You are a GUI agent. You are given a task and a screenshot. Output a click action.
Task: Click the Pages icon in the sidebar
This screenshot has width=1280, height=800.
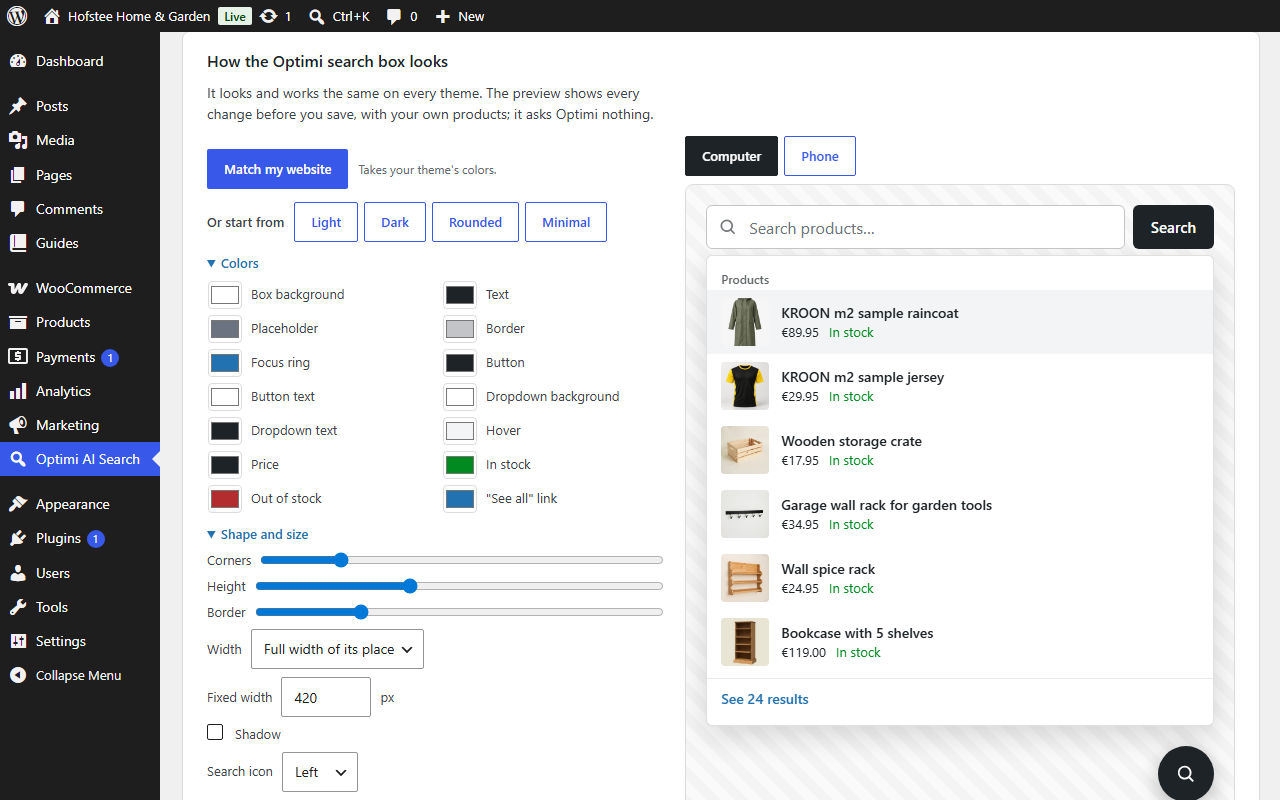pos(18,175)
